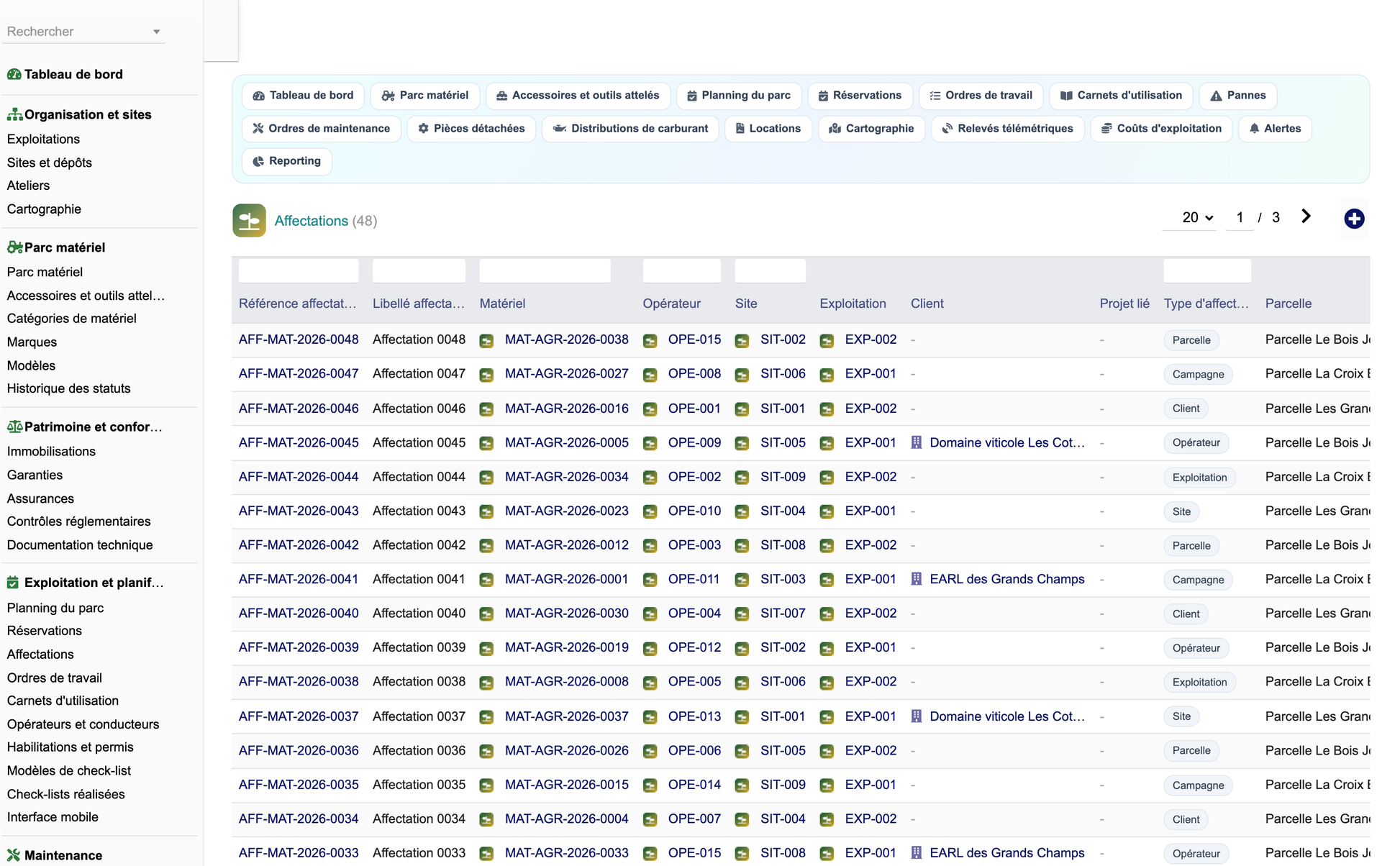This screenshot has width=1400, height=866.
Task: Click Opérateurs et conducteurs in sidebar
Action: click(x=83, y=724)
